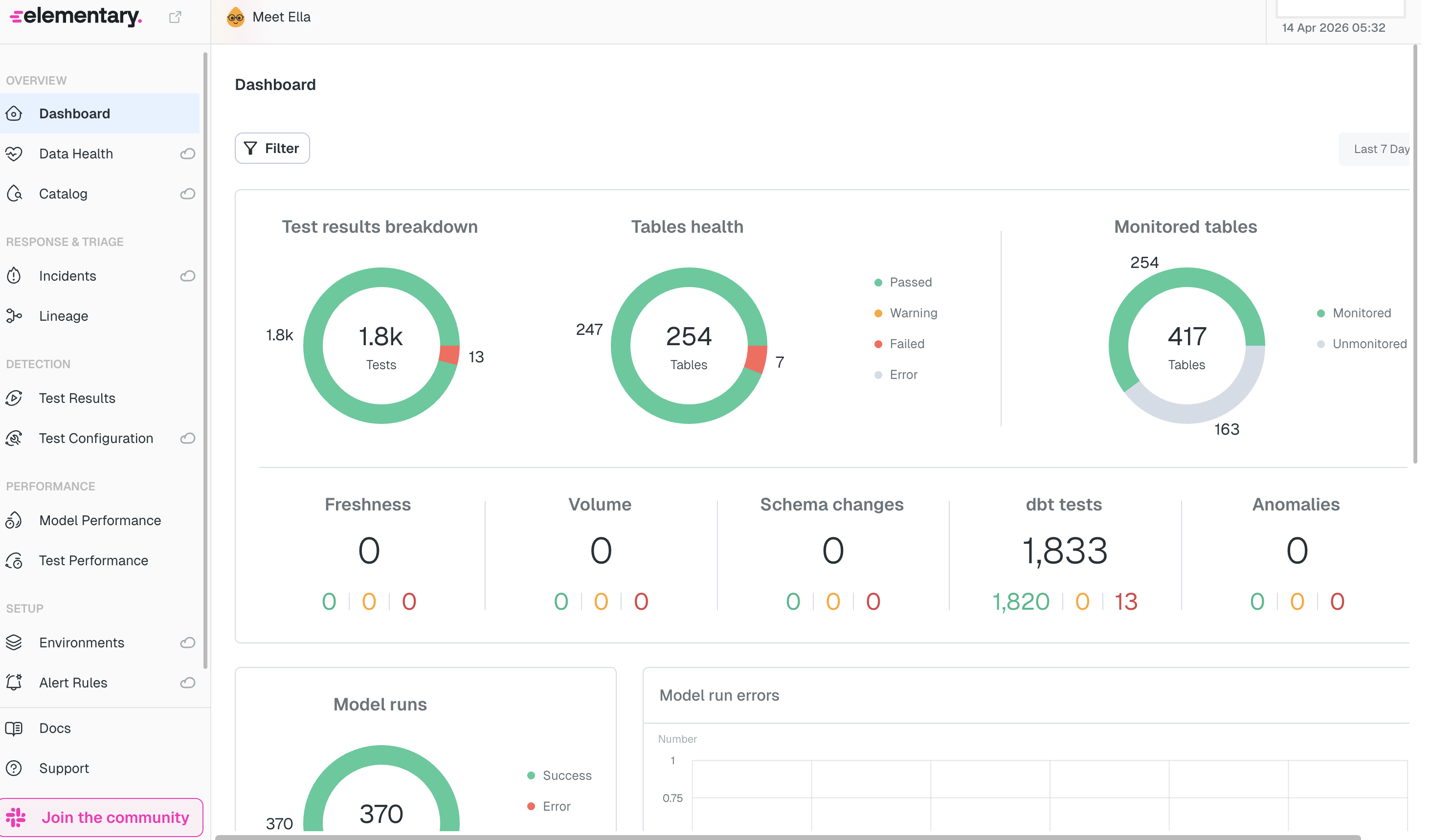Image resolution: width=1432 pixels, height=840 pixels.
Task: Open Meet Ella link
Action: (x=281, y=17)
